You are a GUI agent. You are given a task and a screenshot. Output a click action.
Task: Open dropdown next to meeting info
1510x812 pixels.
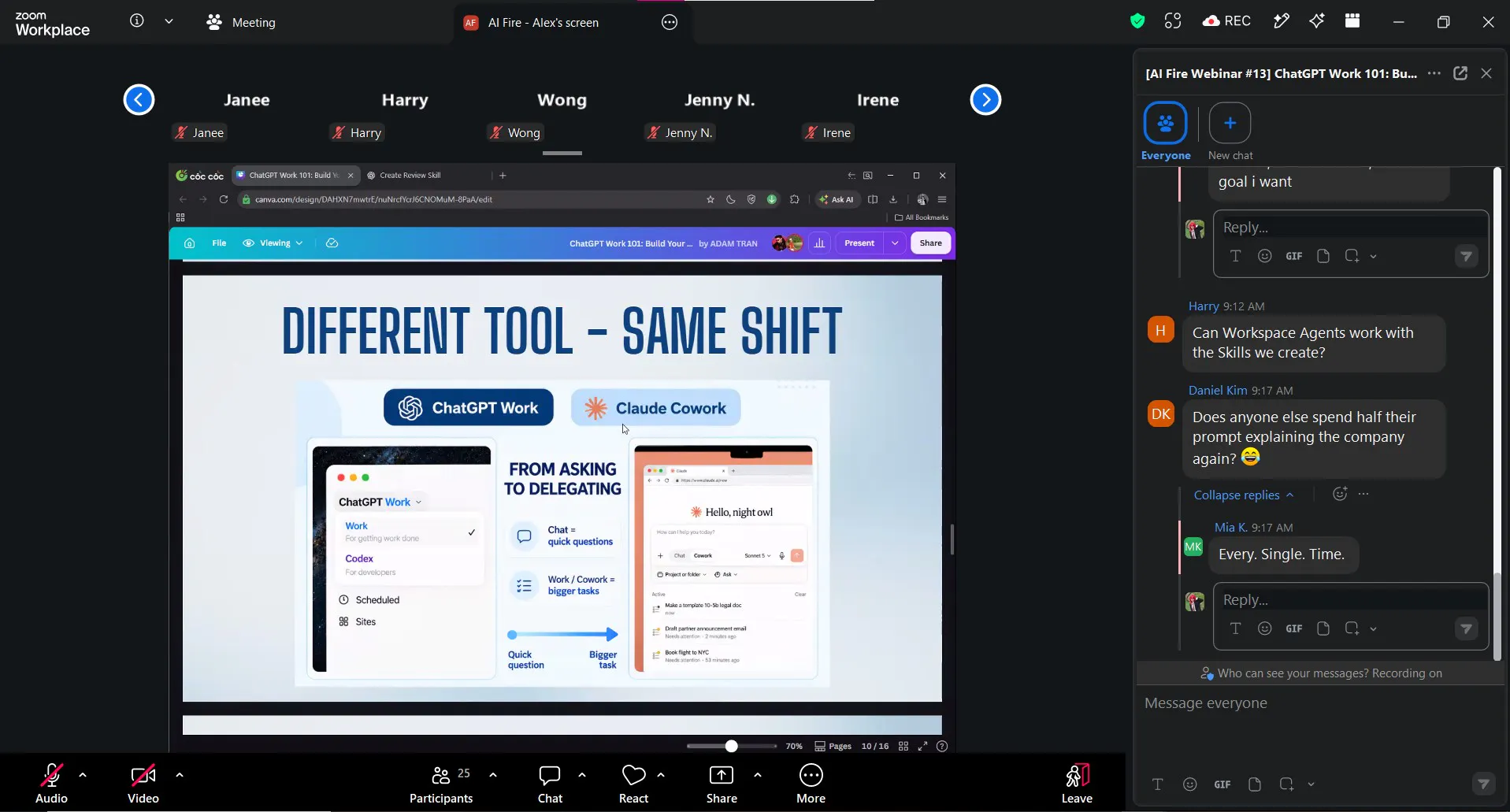[x=169, y=21]
